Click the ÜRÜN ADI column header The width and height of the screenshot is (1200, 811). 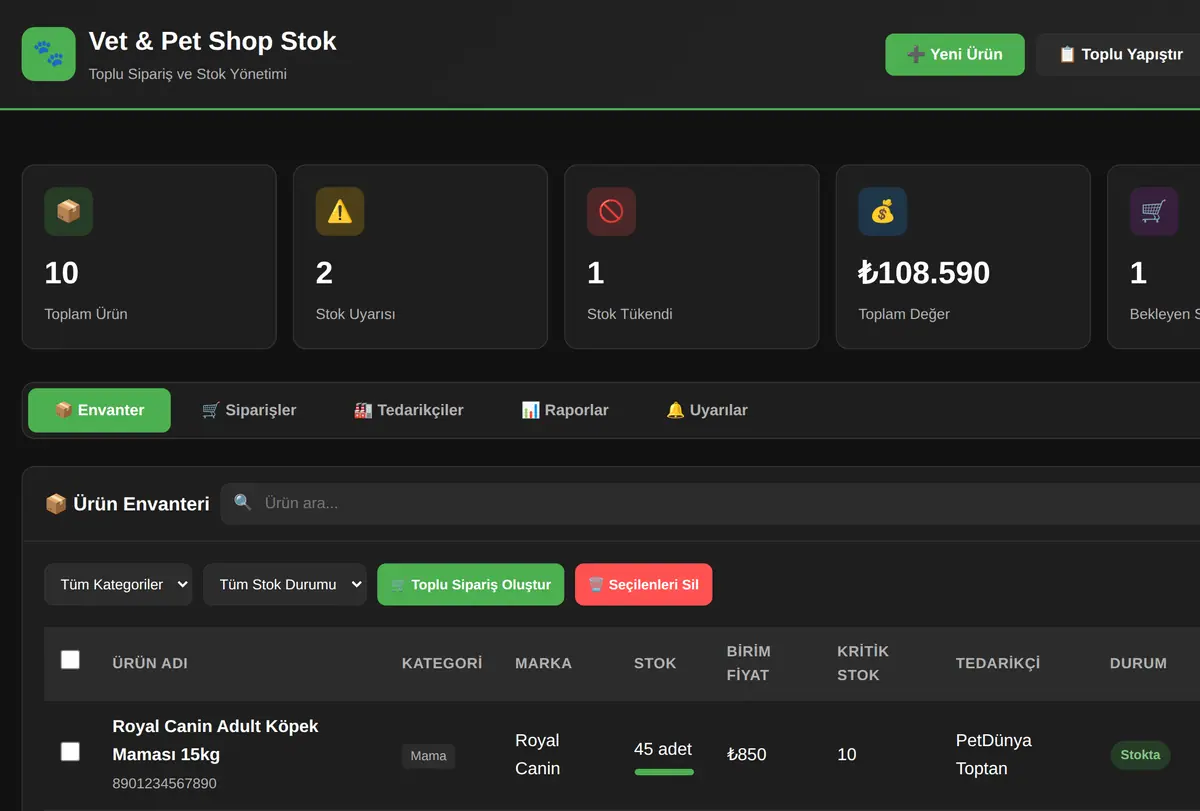click(x=150, y=663)
